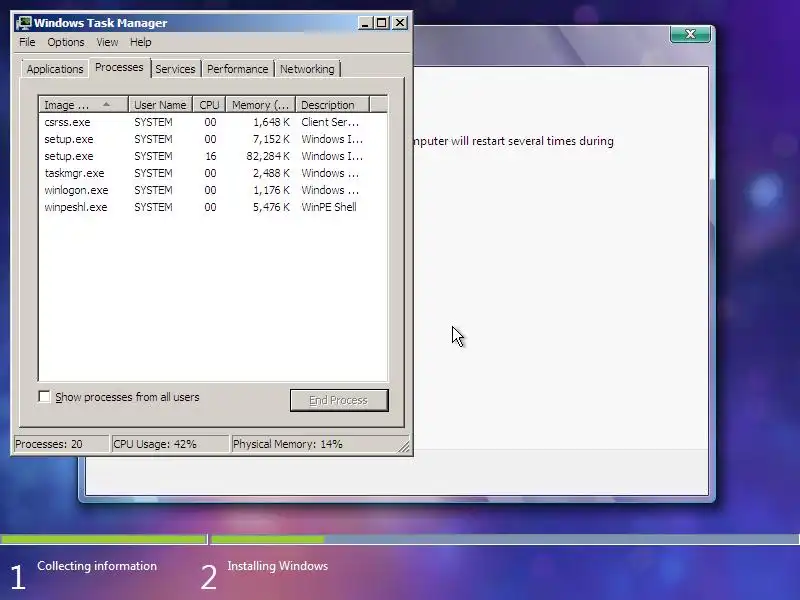Image resolution: width=800 pixels, height=600 pixels.
Task: Select setup.exe using 82,284 K memory
Action: 213,156
